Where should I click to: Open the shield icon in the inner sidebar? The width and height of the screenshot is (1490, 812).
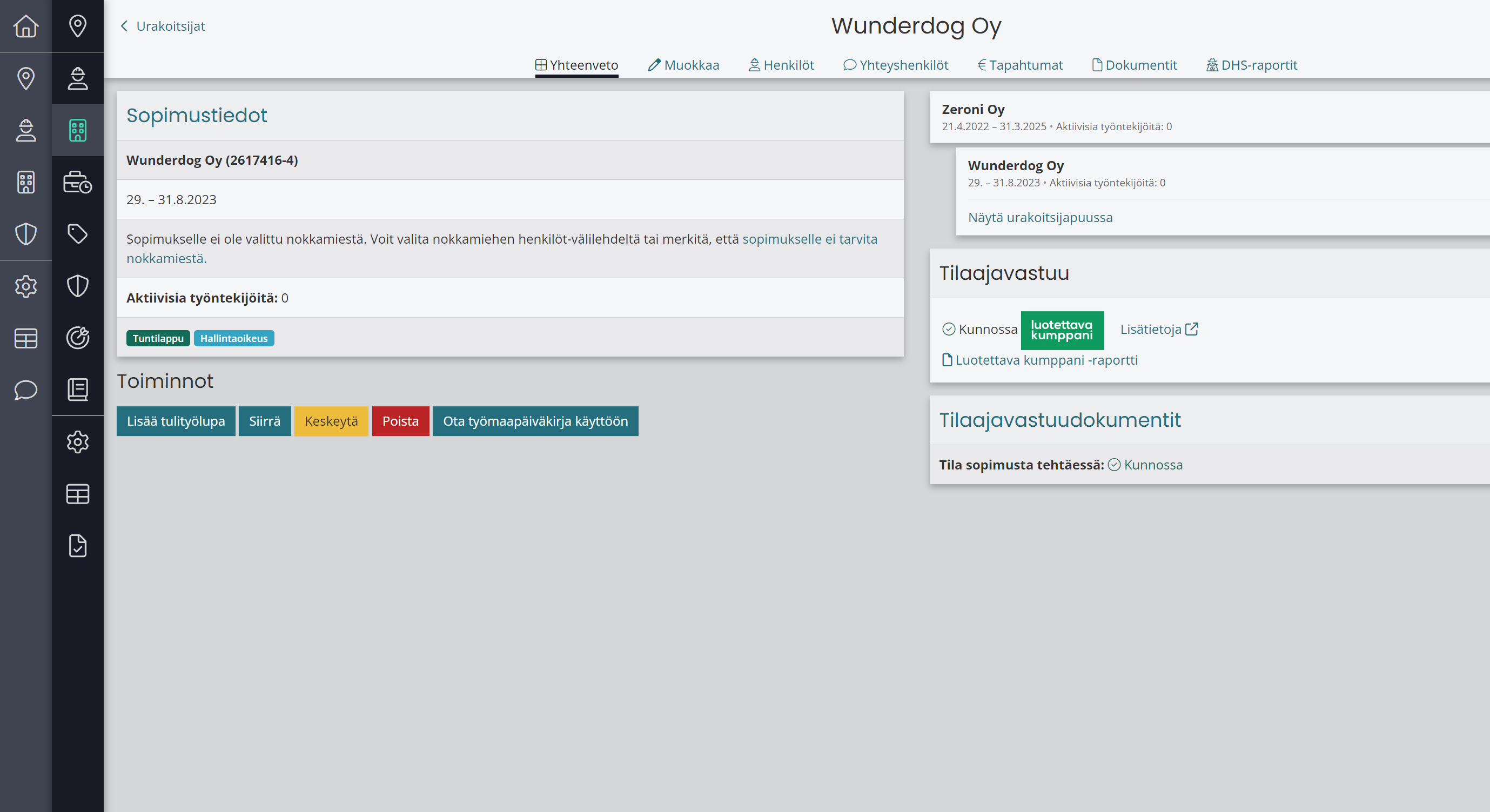pos(77,286)
